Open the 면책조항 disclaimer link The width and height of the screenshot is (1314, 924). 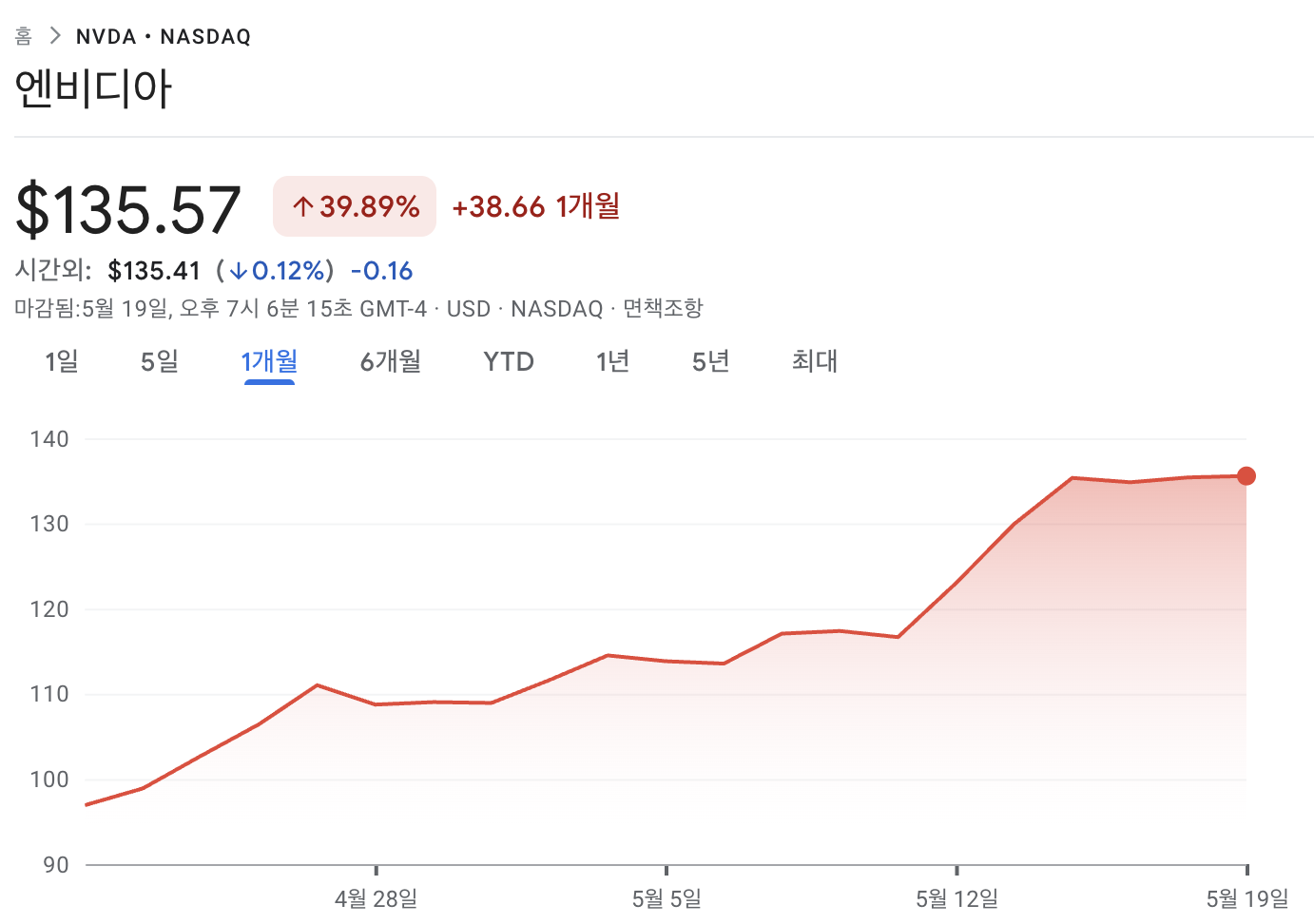663,309
